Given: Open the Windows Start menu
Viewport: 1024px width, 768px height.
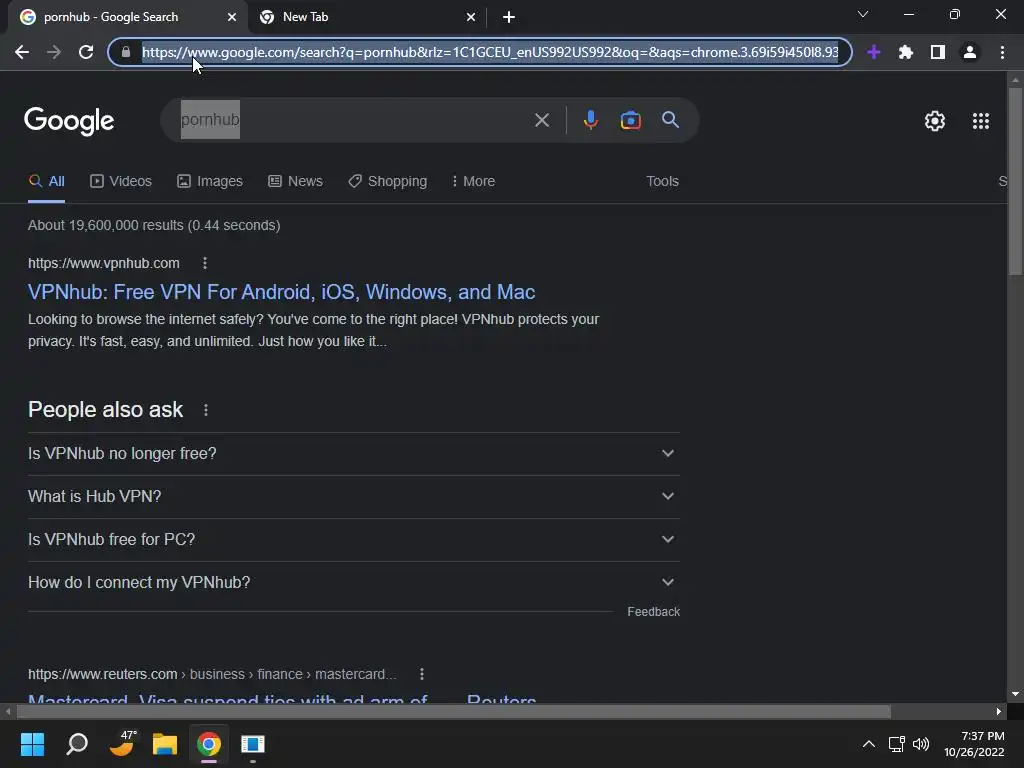Looking at the screenshot, I should [x=32, y=744].
